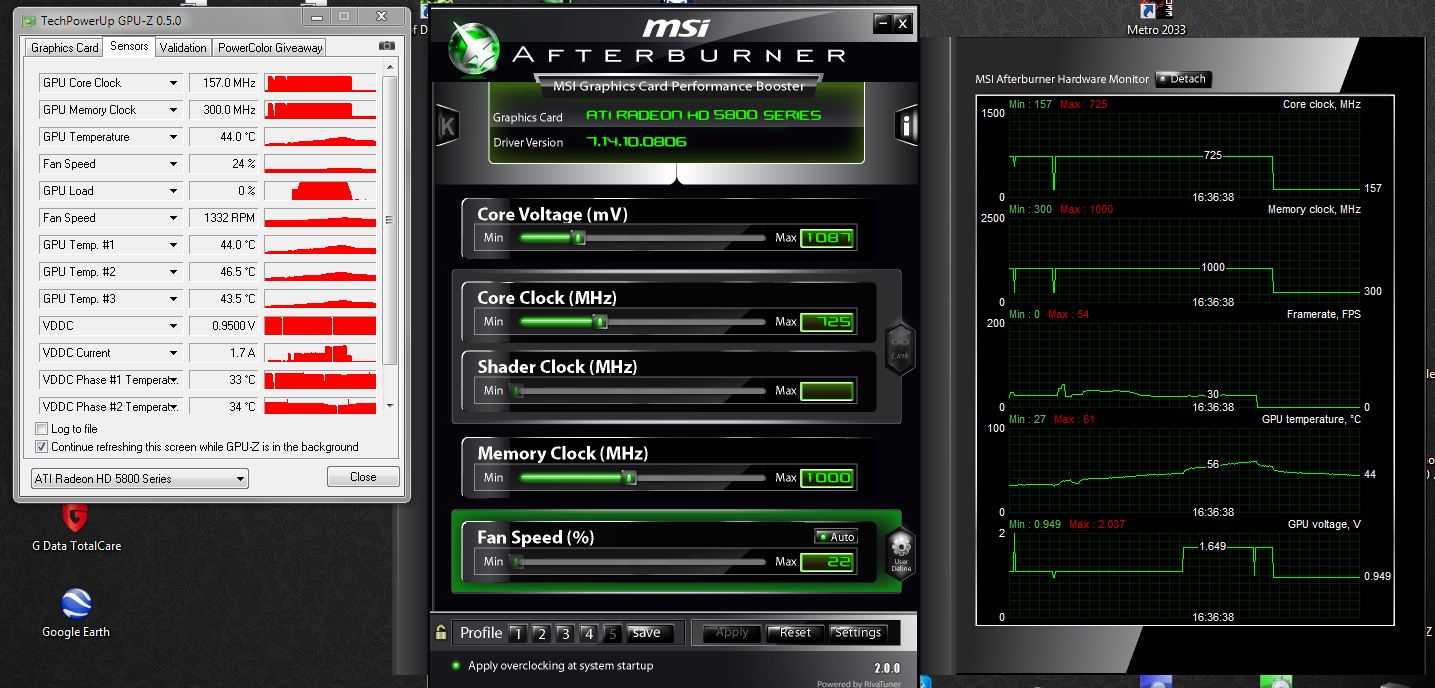The width and height of the screenshot is (1435, 688).
Task: Expand the GPU Load sensor dropdown
Action: point(173,191)
